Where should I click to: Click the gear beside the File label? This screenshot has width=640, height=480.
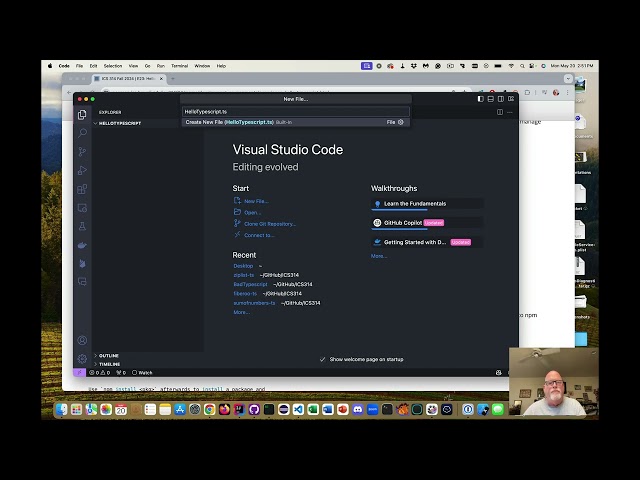point(401,122)
